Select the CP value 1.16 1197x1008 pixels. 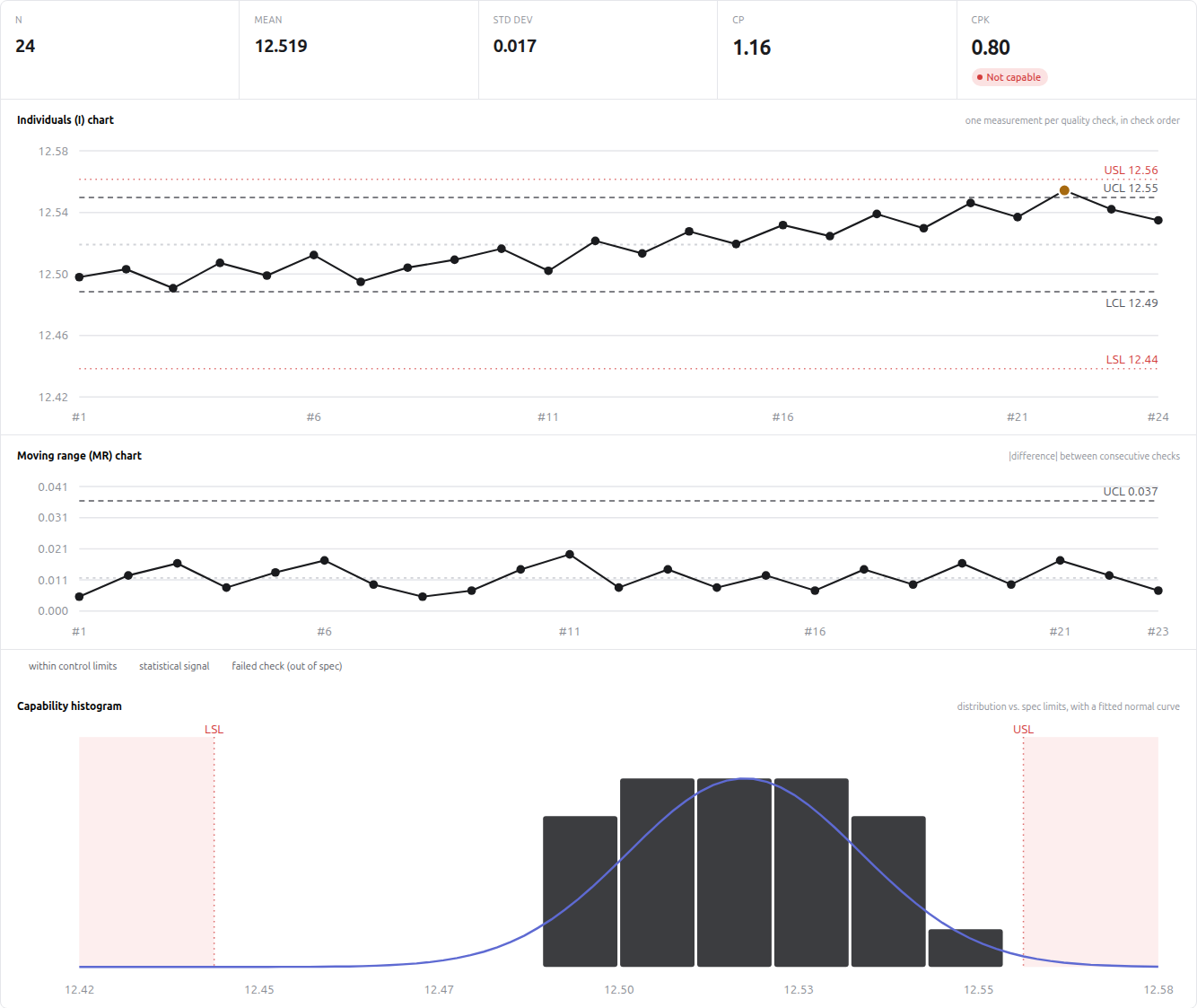click(752, 48)
